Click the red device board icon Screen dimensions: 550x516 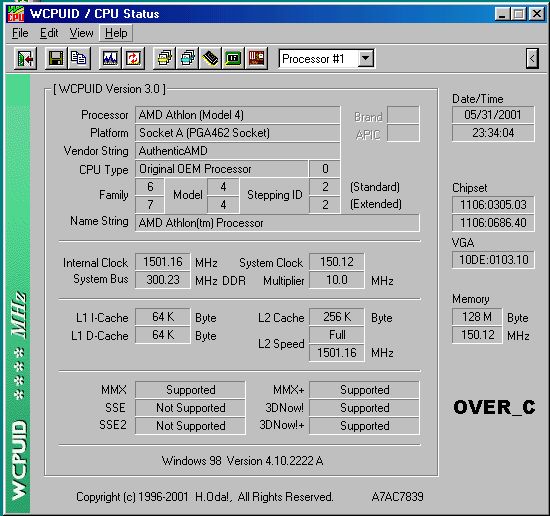click(256, 58)
